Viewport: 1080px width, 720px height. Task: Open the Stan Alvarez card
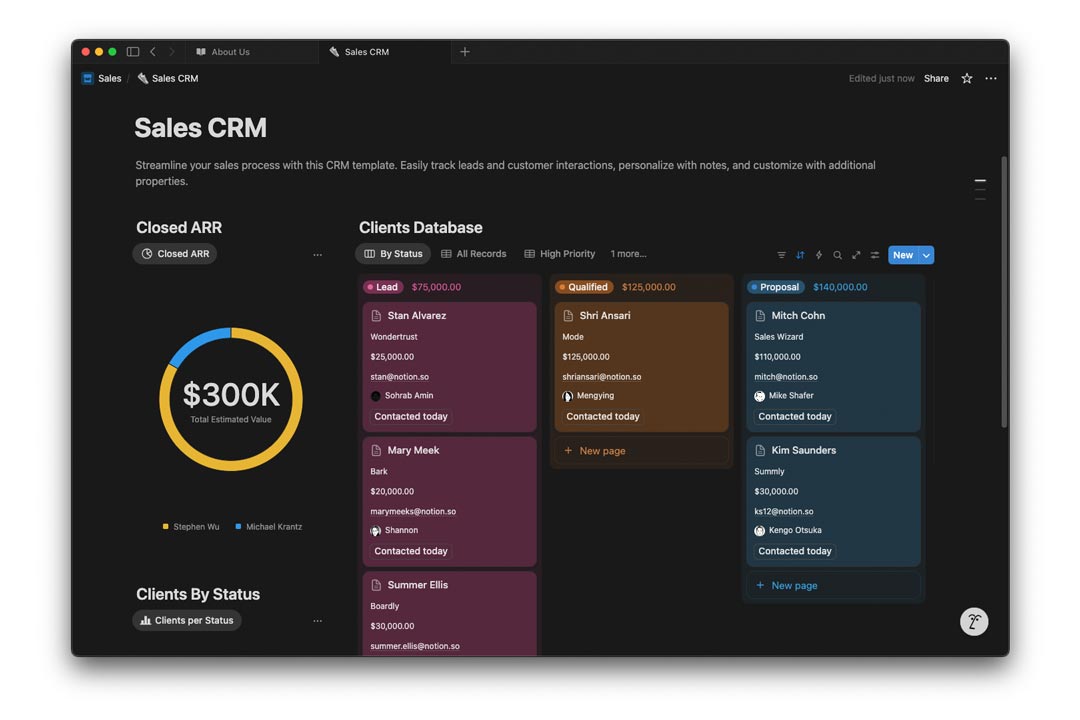pyautogui.click(x=450, y=367)
